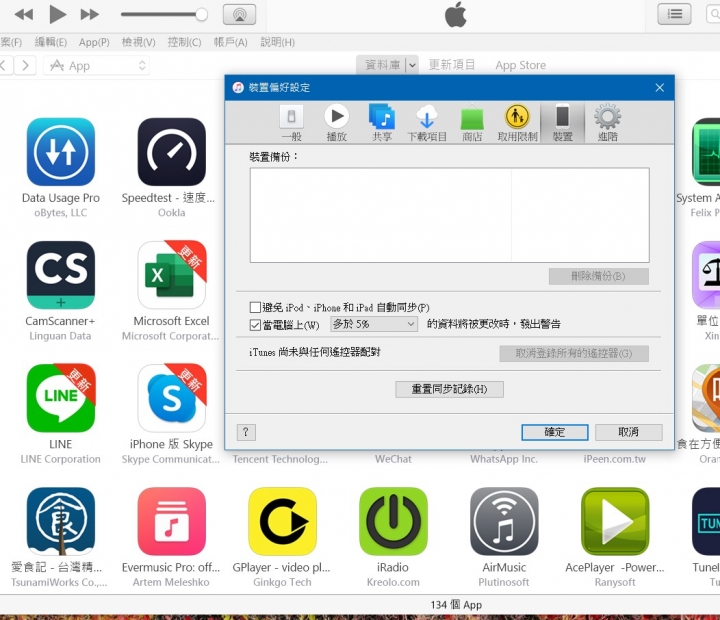This screenshot has width=720, height=620.
Task: Open the 共享 (Sharing) preferences tab
Action: pos(382,123)
